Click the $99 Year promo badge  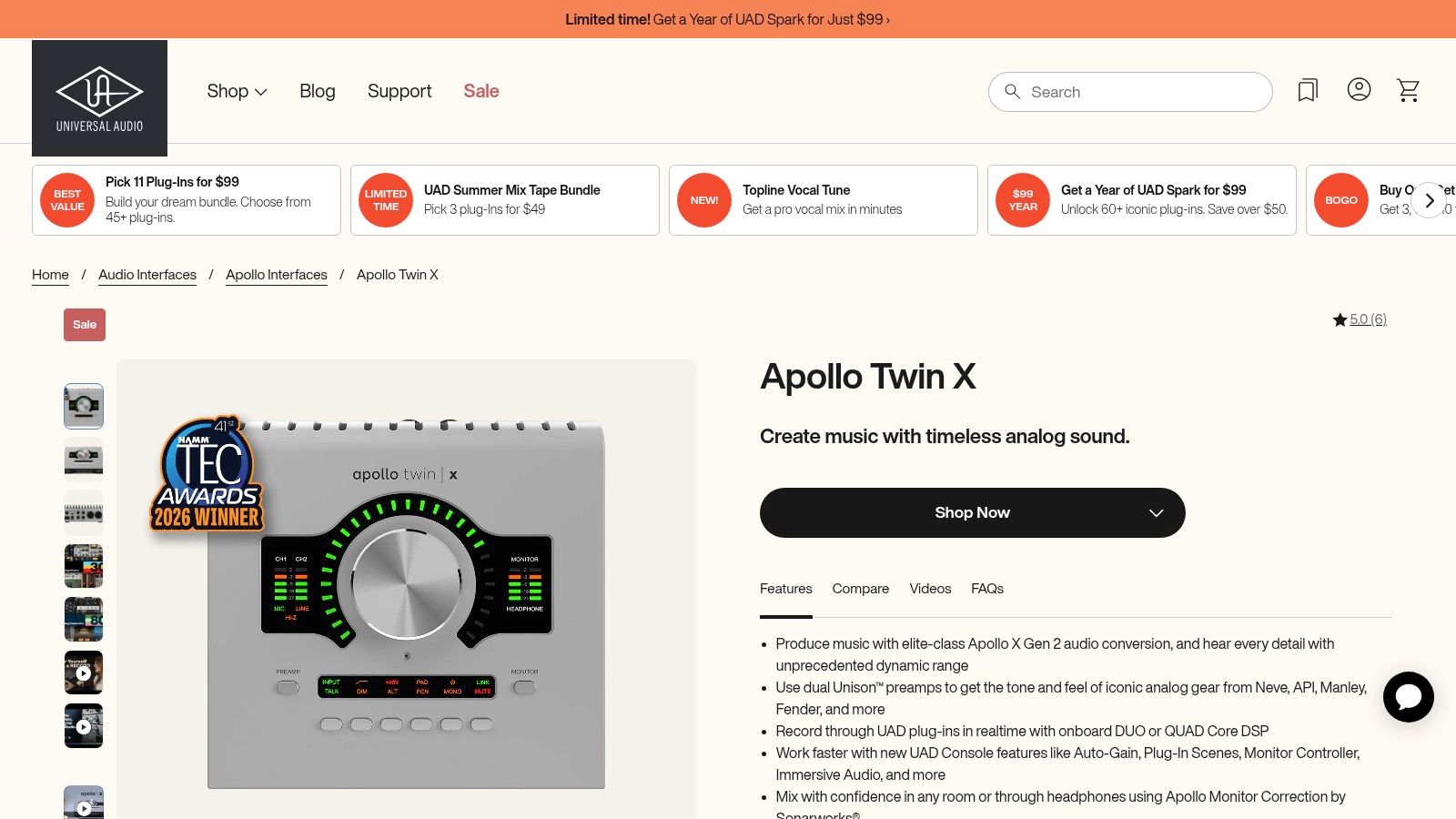1023,200
